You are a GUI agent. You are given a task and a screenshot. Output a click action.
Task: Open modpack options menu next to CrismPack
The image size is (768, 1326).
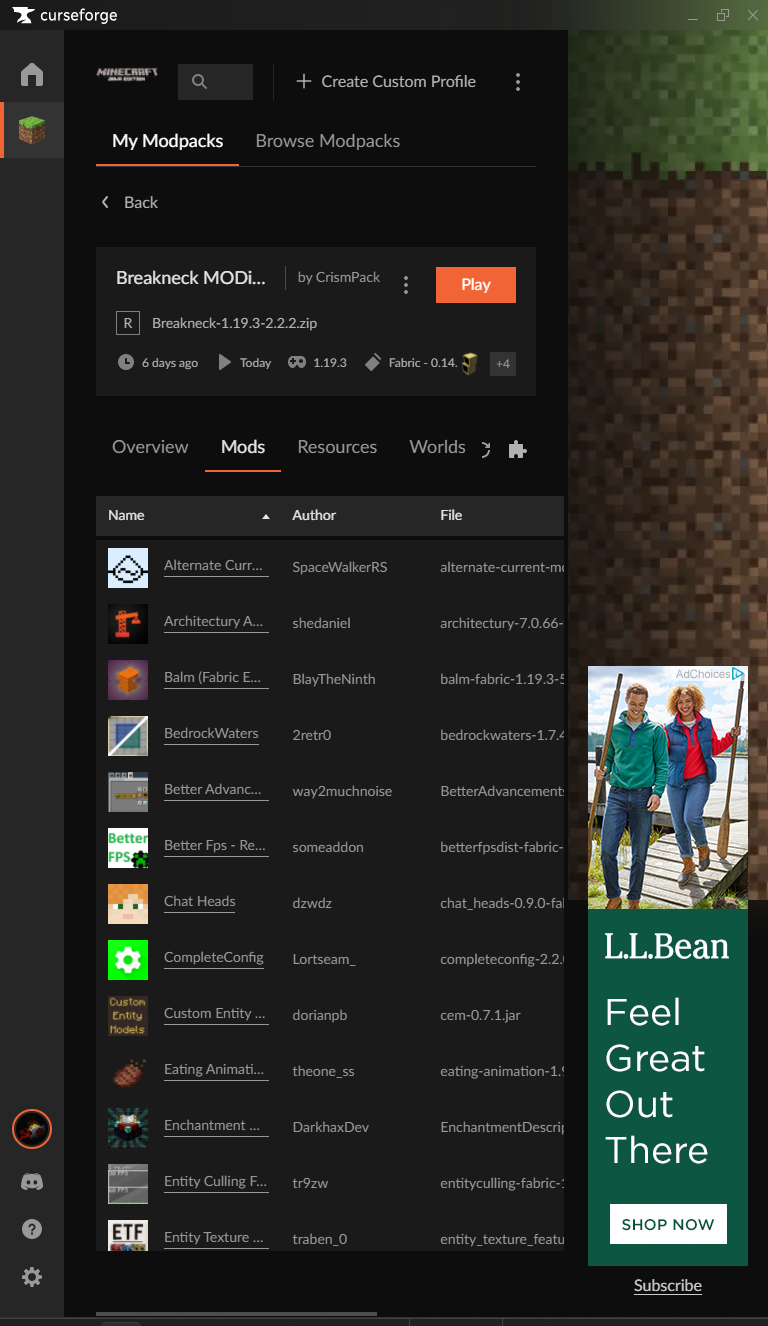[x=405, y=285]
